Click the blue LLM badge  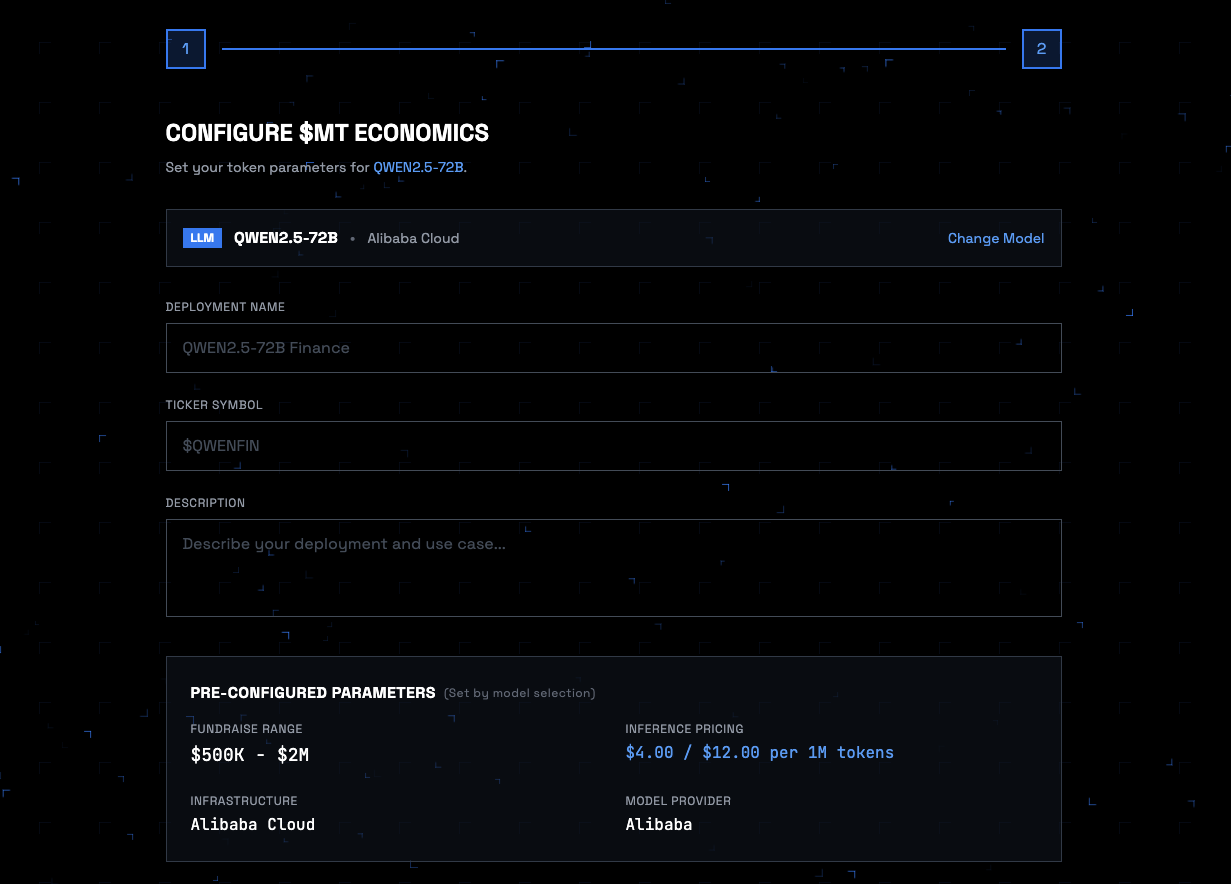(202, 238)
